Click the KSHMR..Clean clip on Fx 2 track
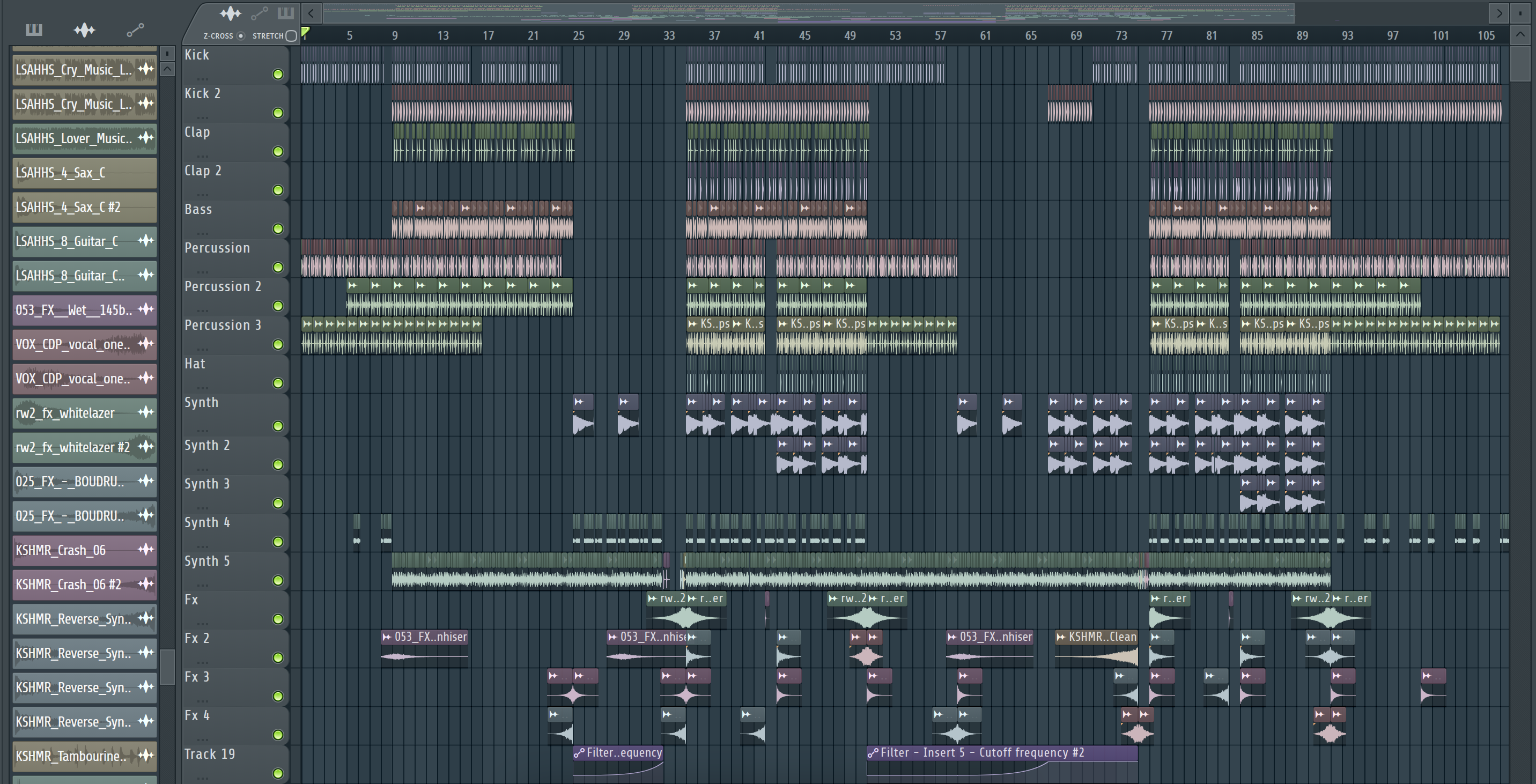 [x=1096, y=648]
